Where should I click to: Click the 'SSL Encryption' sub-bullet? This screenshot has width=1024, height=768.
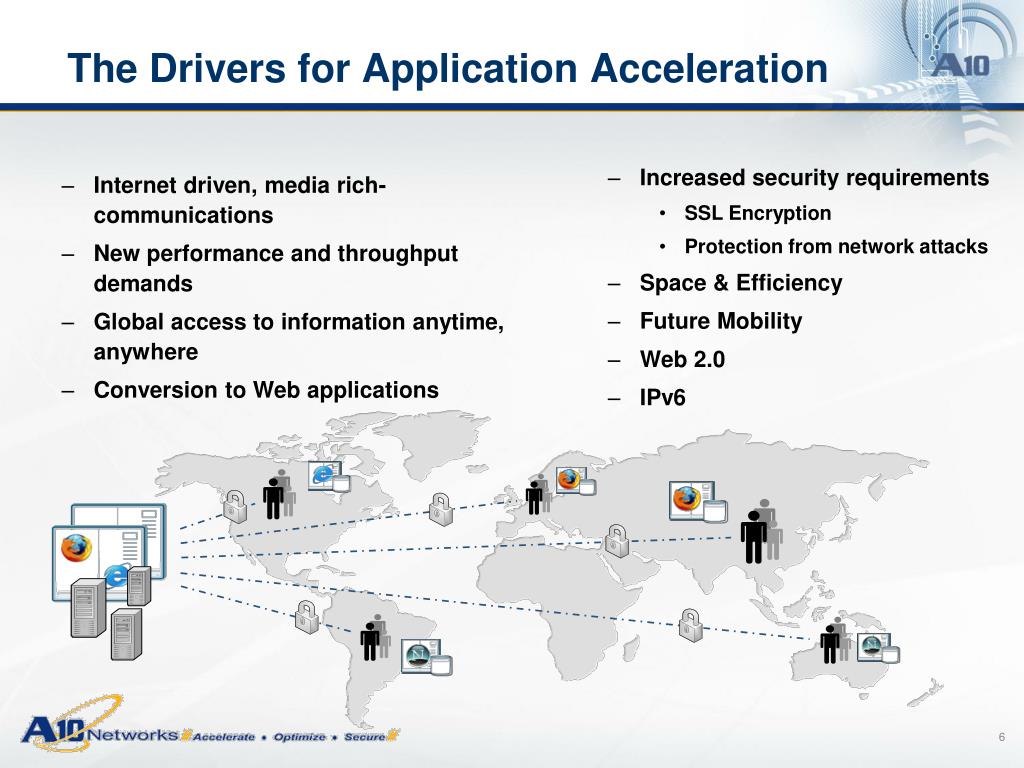pos(758,213)
